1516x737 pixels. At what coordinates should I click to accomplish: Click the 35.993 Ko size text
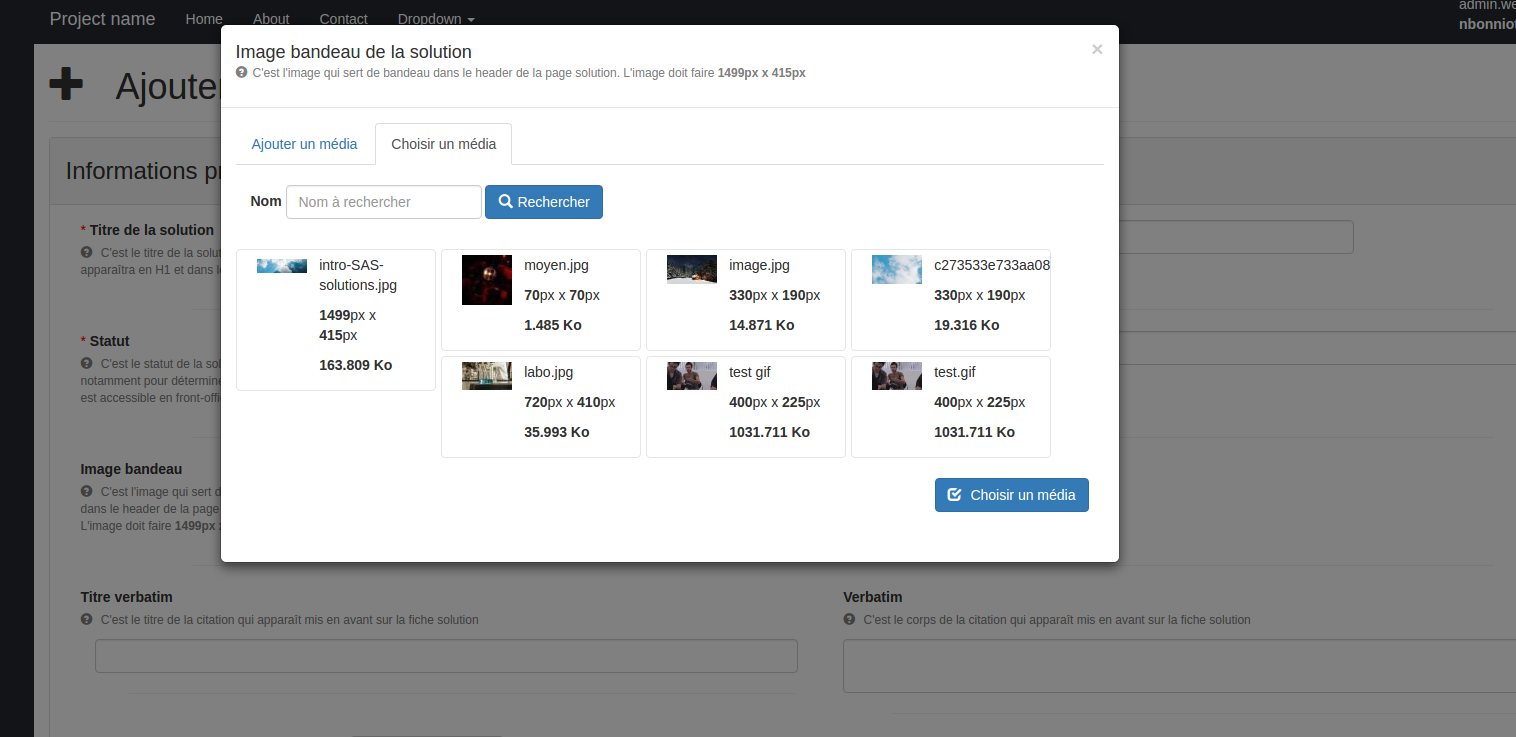pos(557,432)
